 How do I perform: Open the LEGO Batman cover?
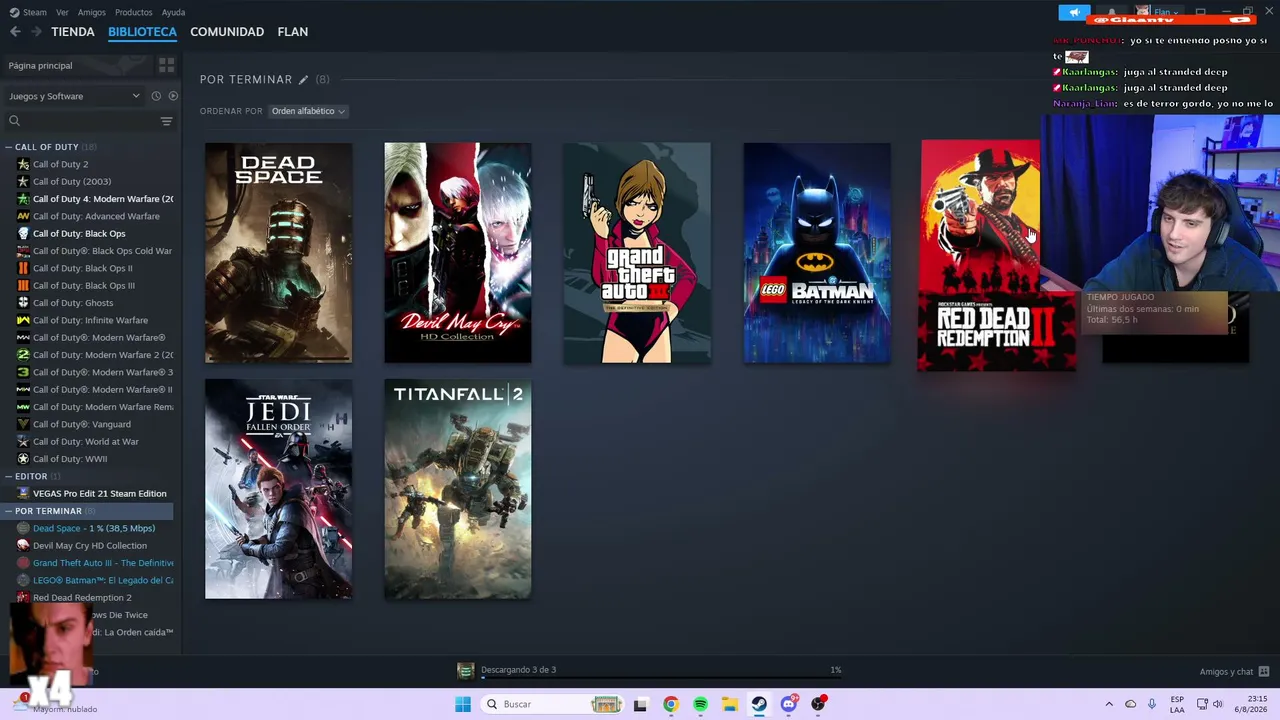click(817, 253)
